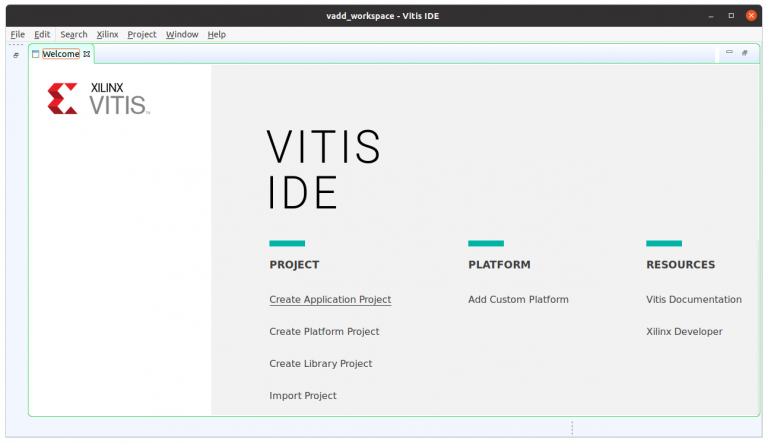Open the Project menu
This screenshot has height=443, width=768.
[142, 34]
